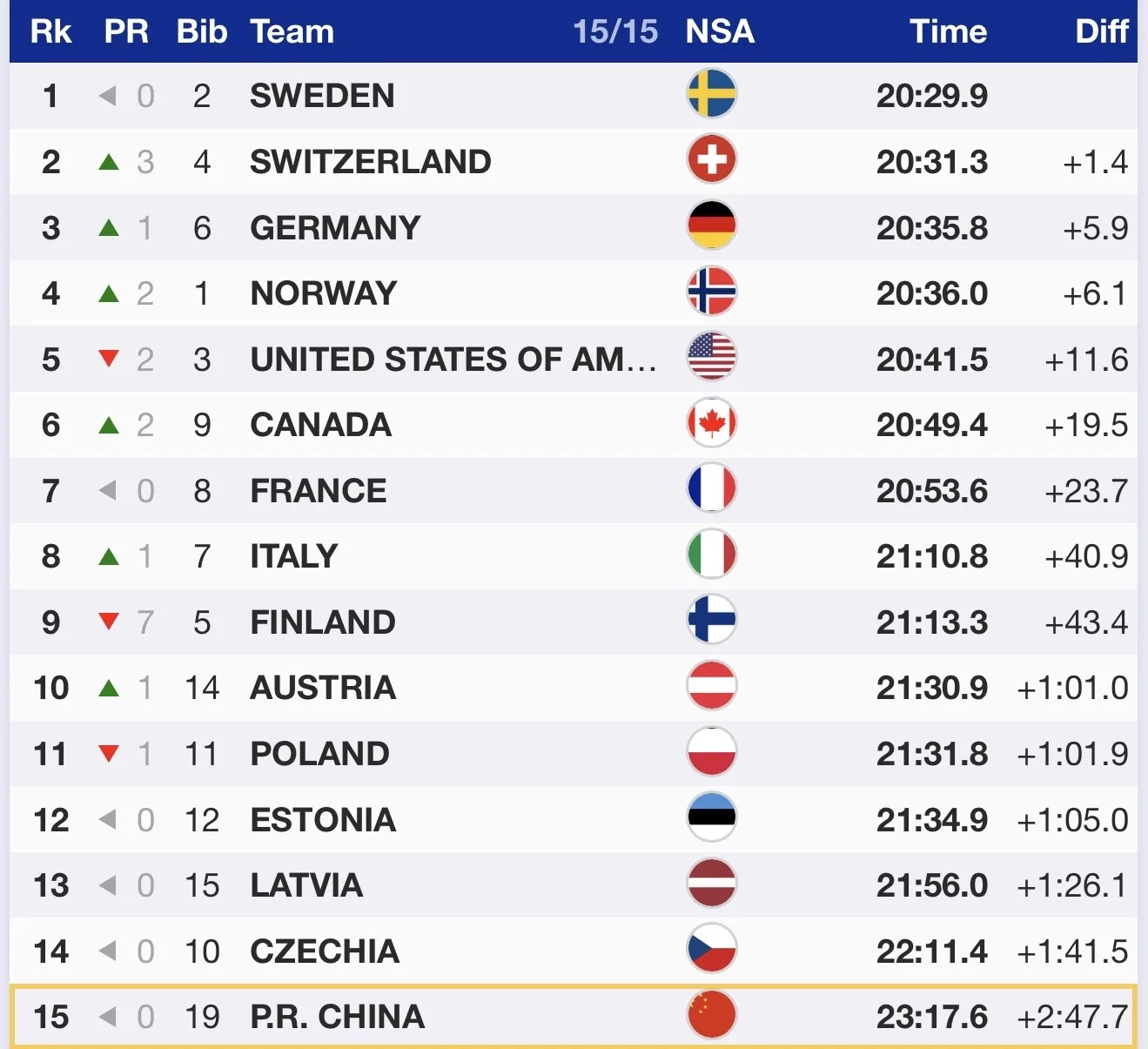Viewport: 1148px width, 1049px height.
Task: Click the Diff column header
Action: [1101, 32]
